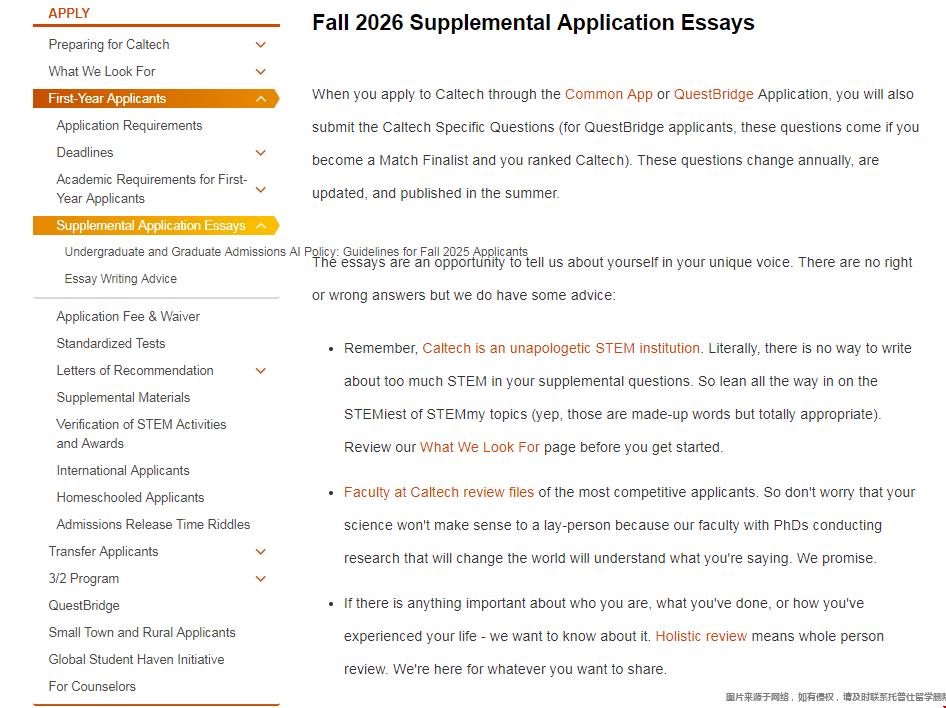Open Faculty at Caltech review files link
The width and height of the screenshot is (946, 708).
click(x=439, y=493)
